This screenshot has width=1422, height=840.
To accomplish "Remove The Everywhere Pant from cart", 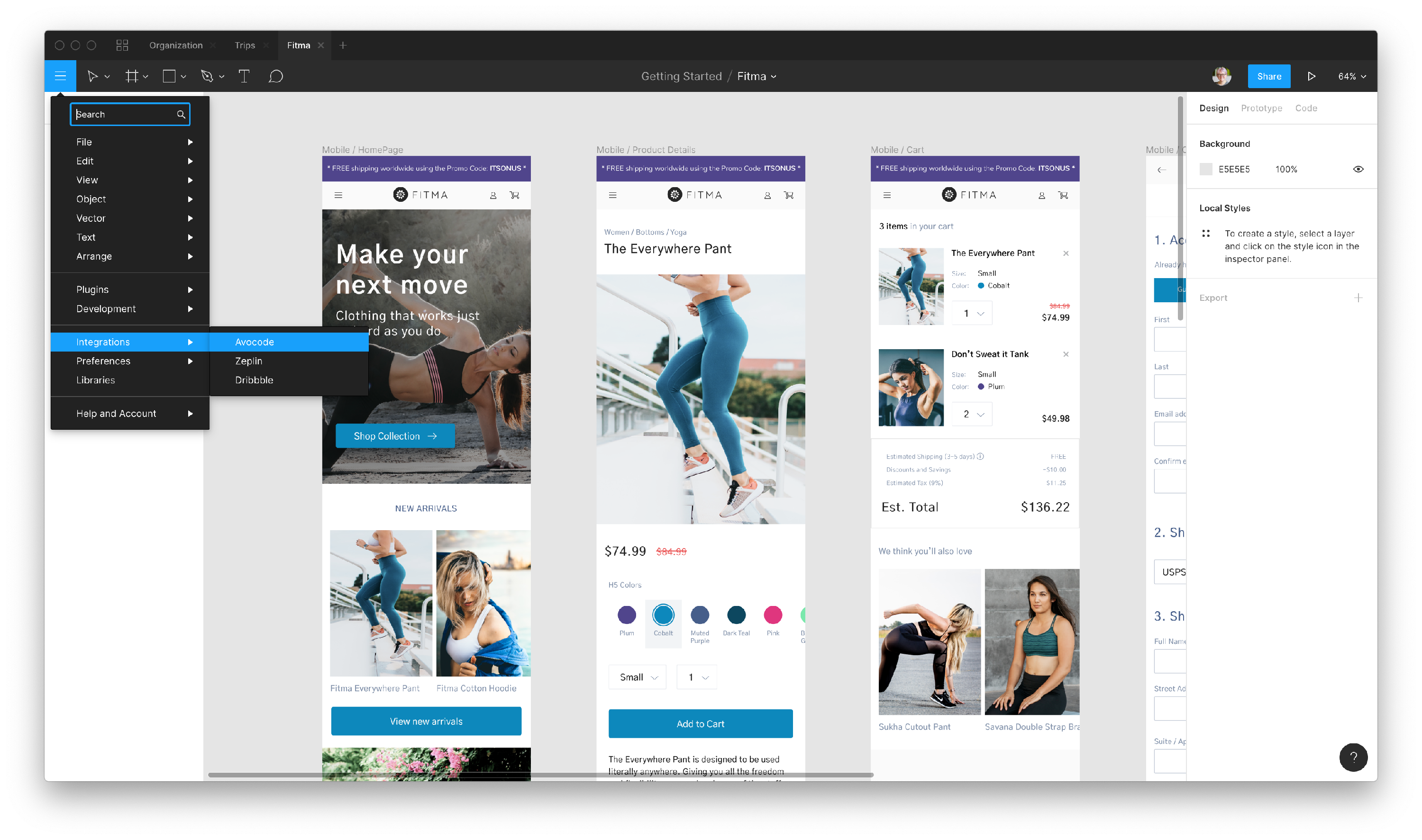I will [x=1066, y=253].
